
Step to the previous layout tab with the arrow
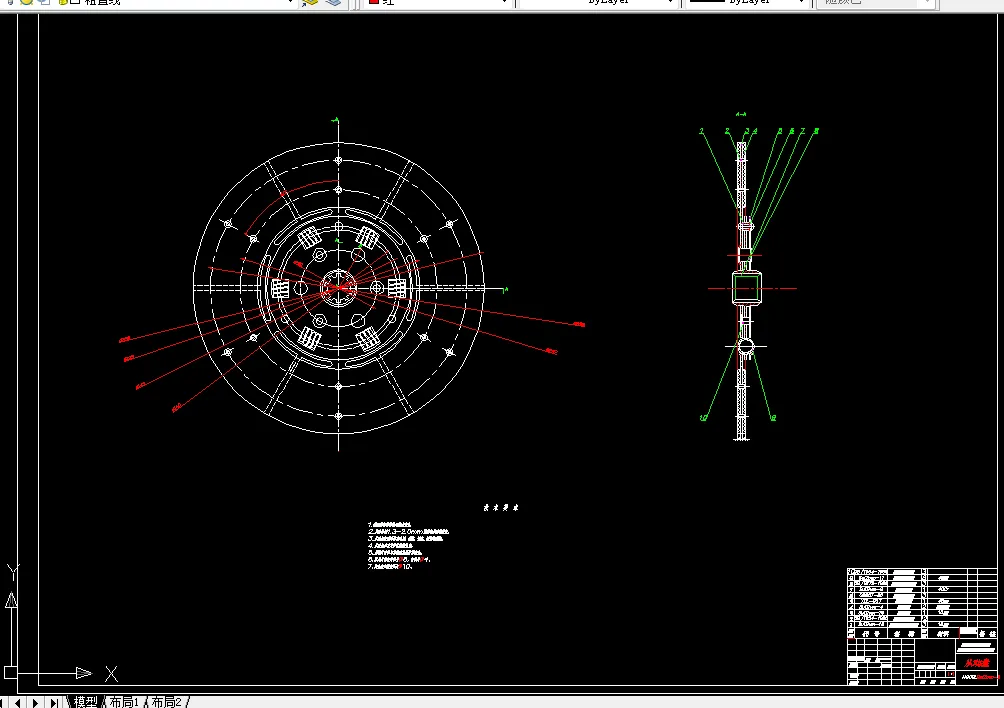[x=18, y=702]
